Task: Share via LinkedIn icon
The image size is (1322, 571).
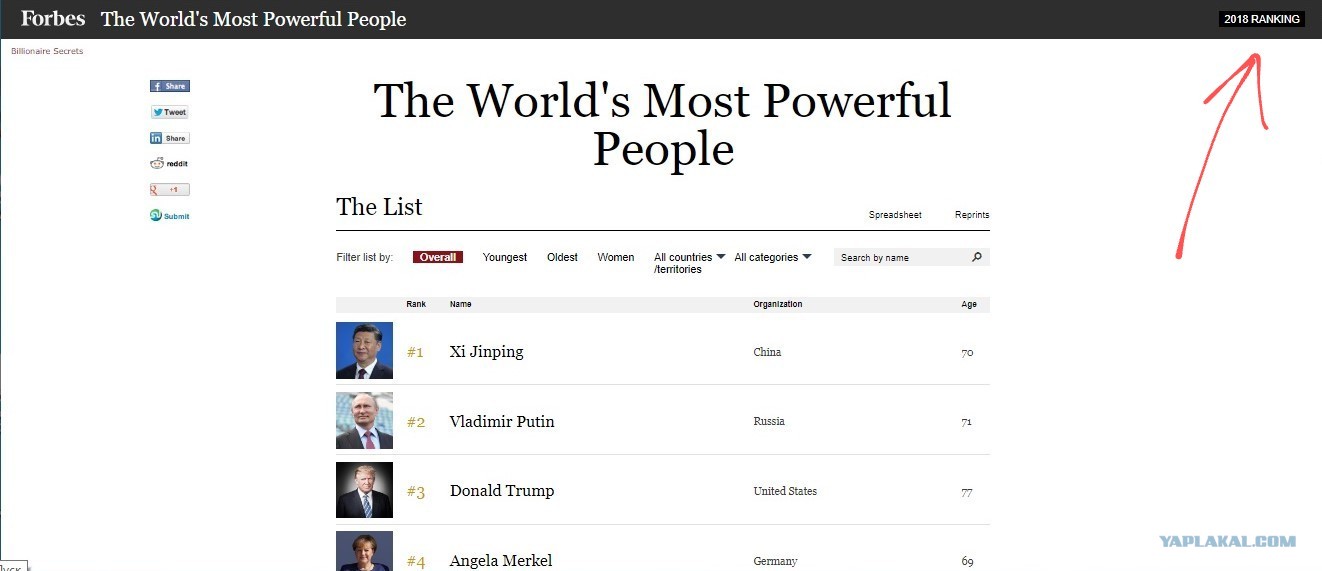Action: (x=169, y=138)
